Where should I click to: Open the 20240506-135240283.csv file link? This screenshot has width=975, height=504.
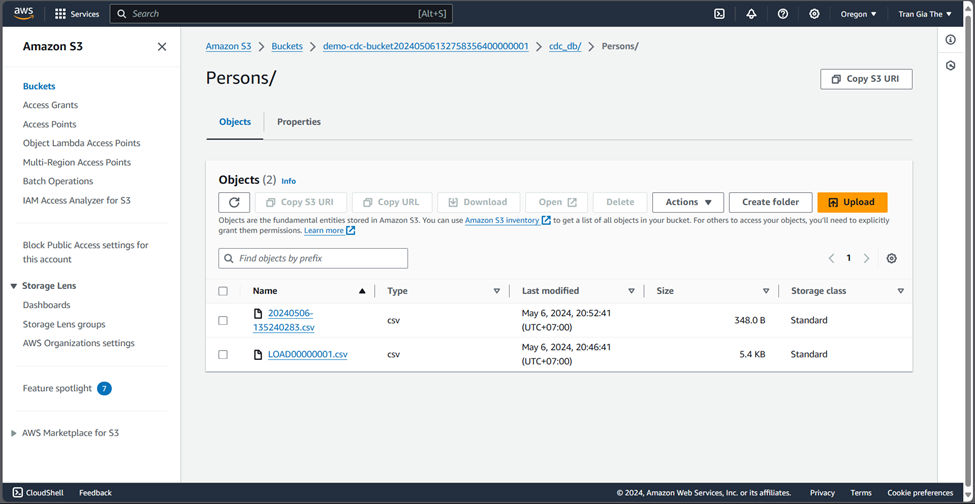click(x=284, y=320)
